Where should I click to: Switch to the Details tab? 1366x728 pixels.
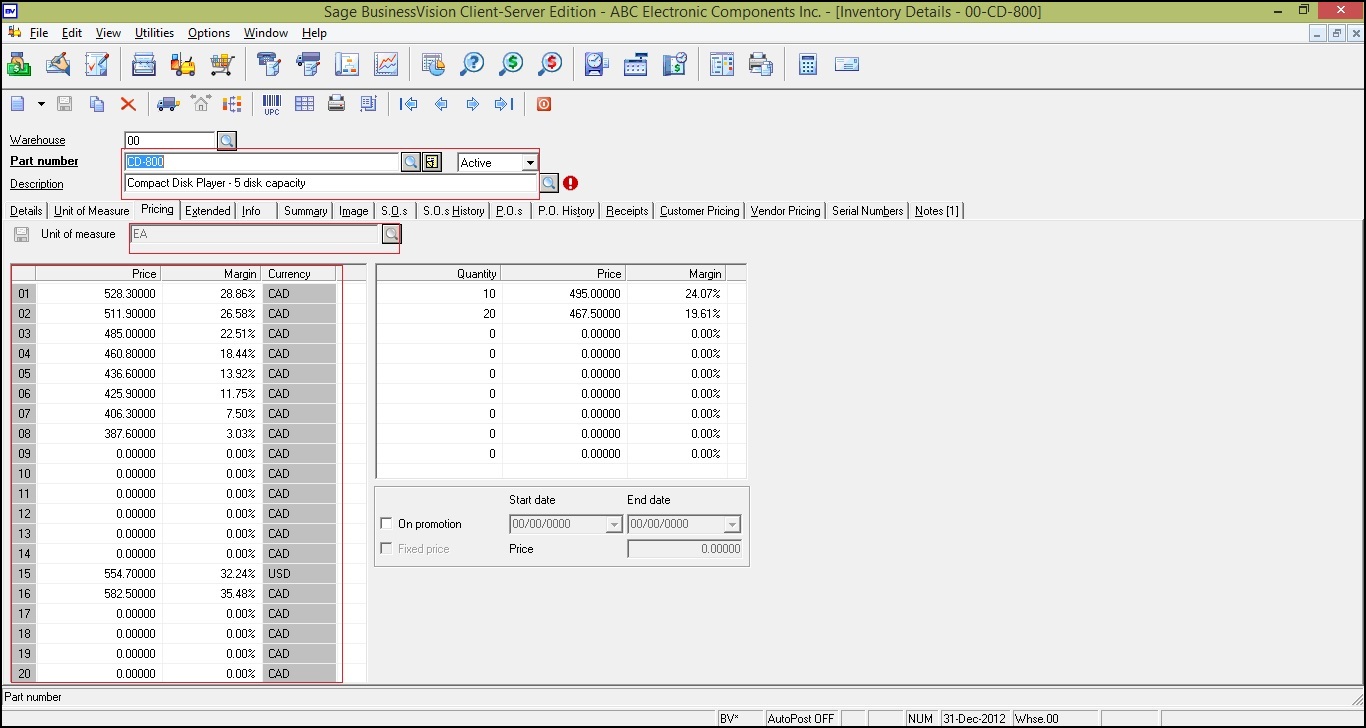[x=26, y=211]
